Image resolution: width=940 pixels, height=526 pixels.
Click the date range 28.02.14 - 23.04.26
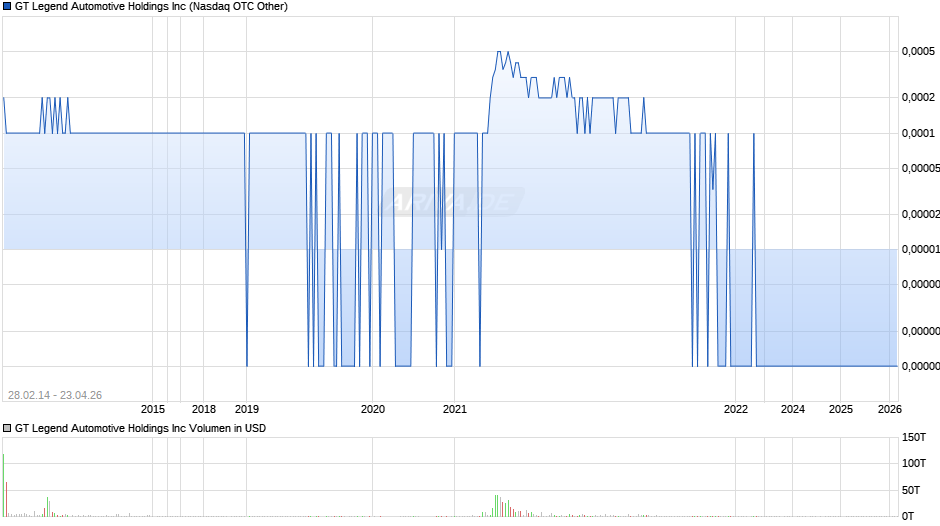[55, 395]
